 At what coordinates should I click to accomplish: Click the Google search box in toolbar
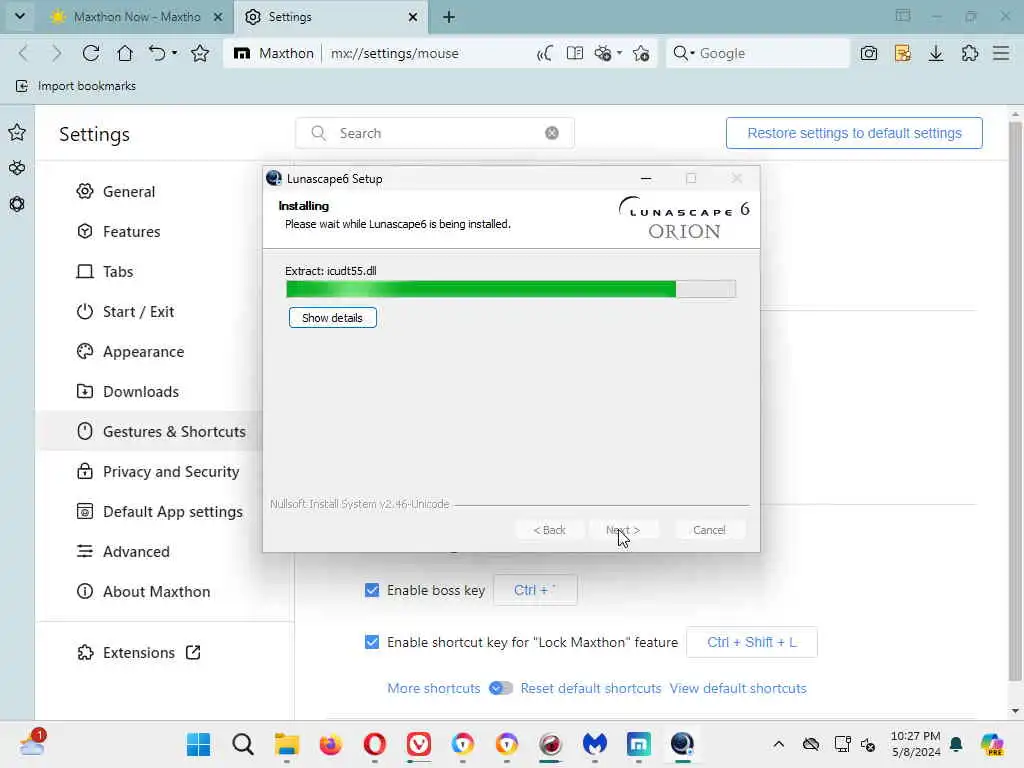click(758, 53)
